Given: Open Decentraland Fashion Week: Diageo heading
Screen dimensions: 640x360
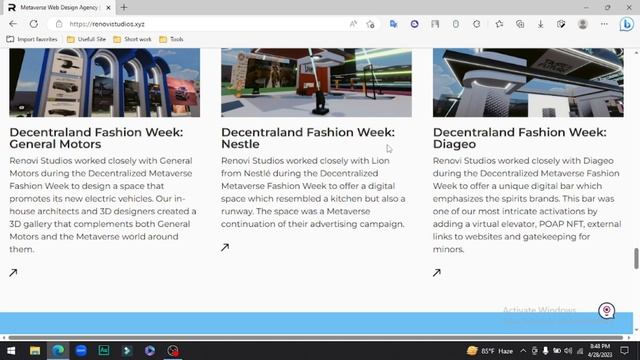Looking at the screenshot, I should point(520,138).
